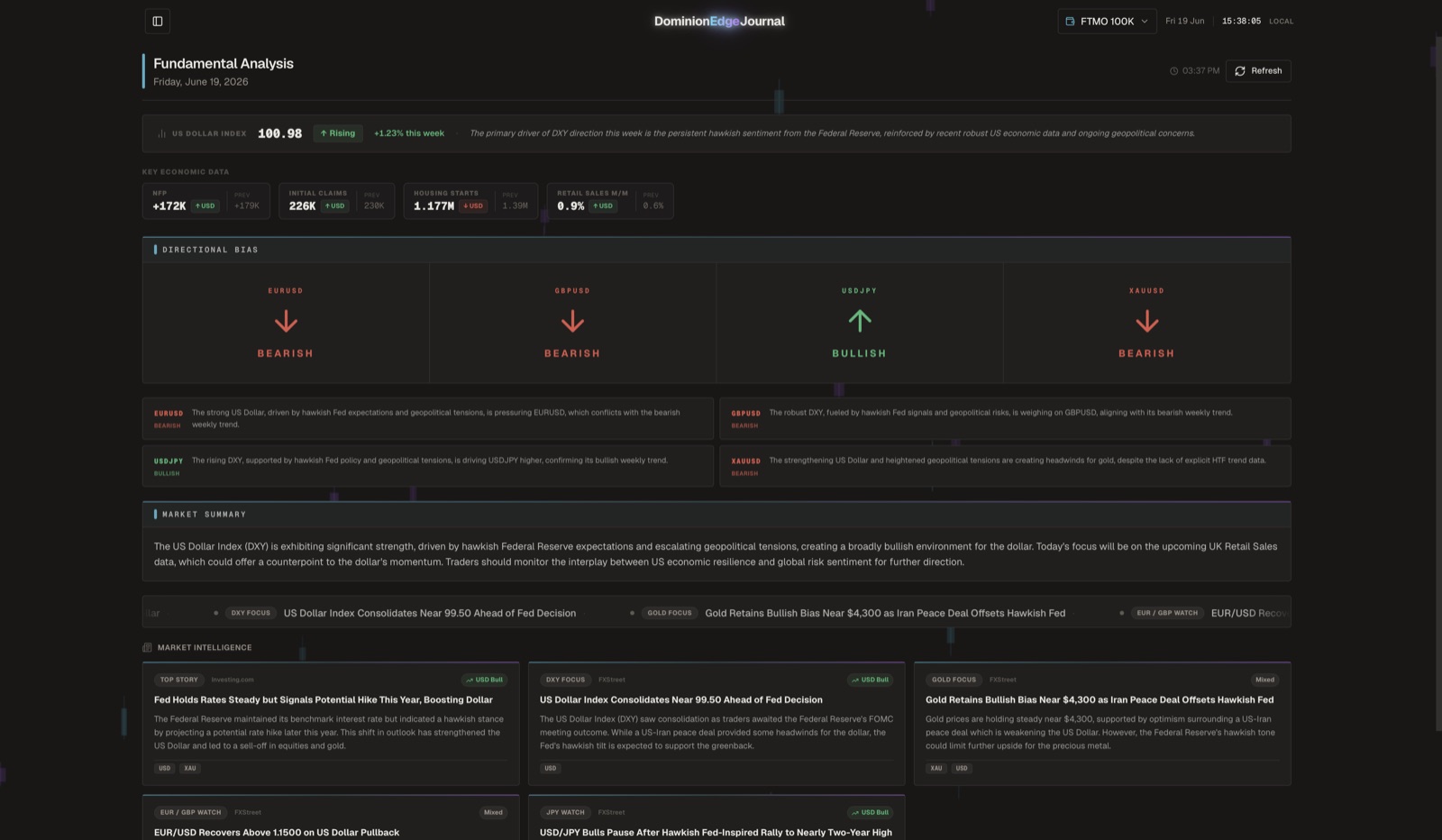This screenshot has height=840, width=1442.
Task: Select the Housing Starts 1.177M card
Action: 470,200
